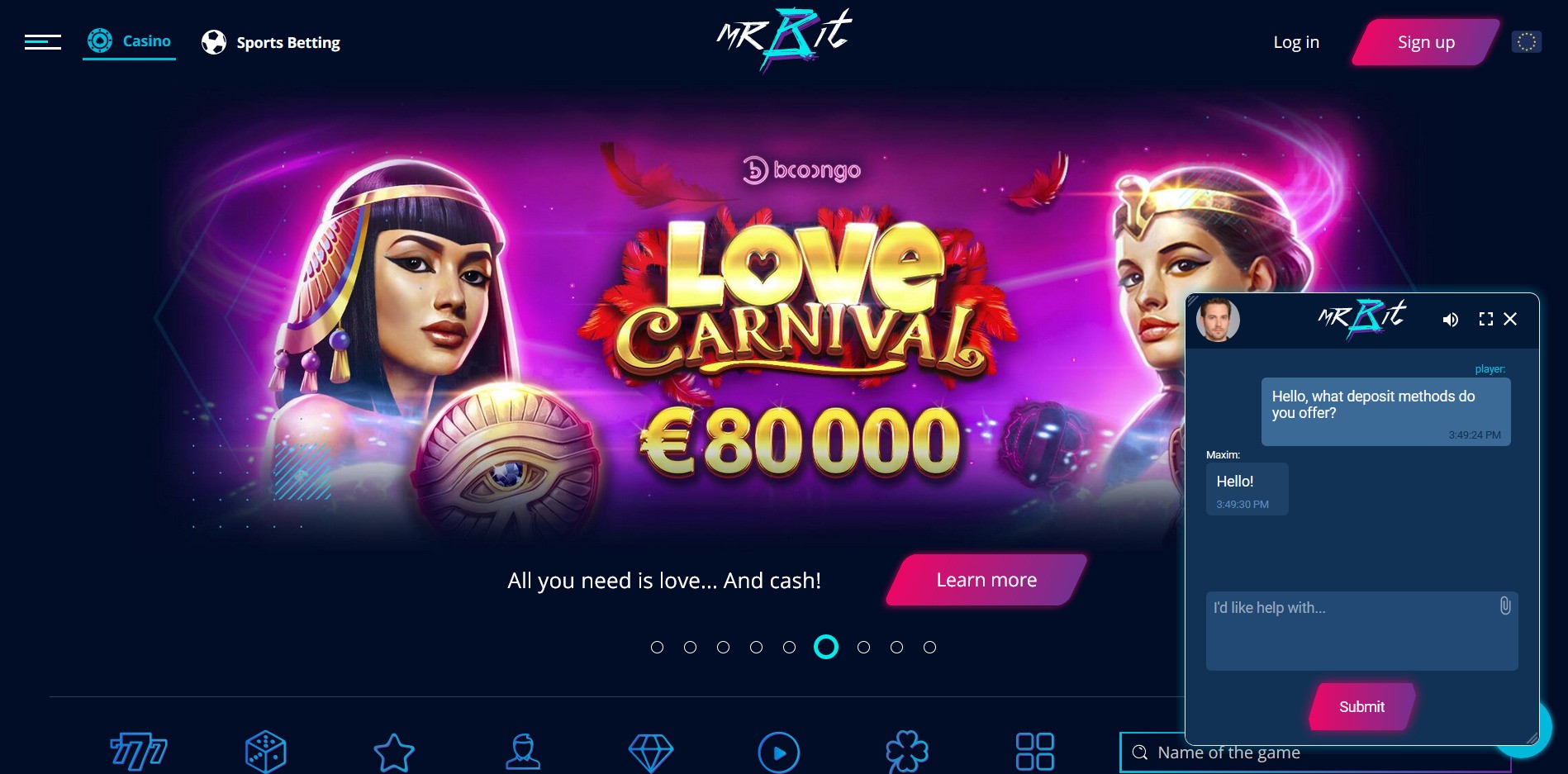The width and height of the screenshot is (1568, 774).
Task: Open the four-squares all games icon
Action: [1035, 752]
